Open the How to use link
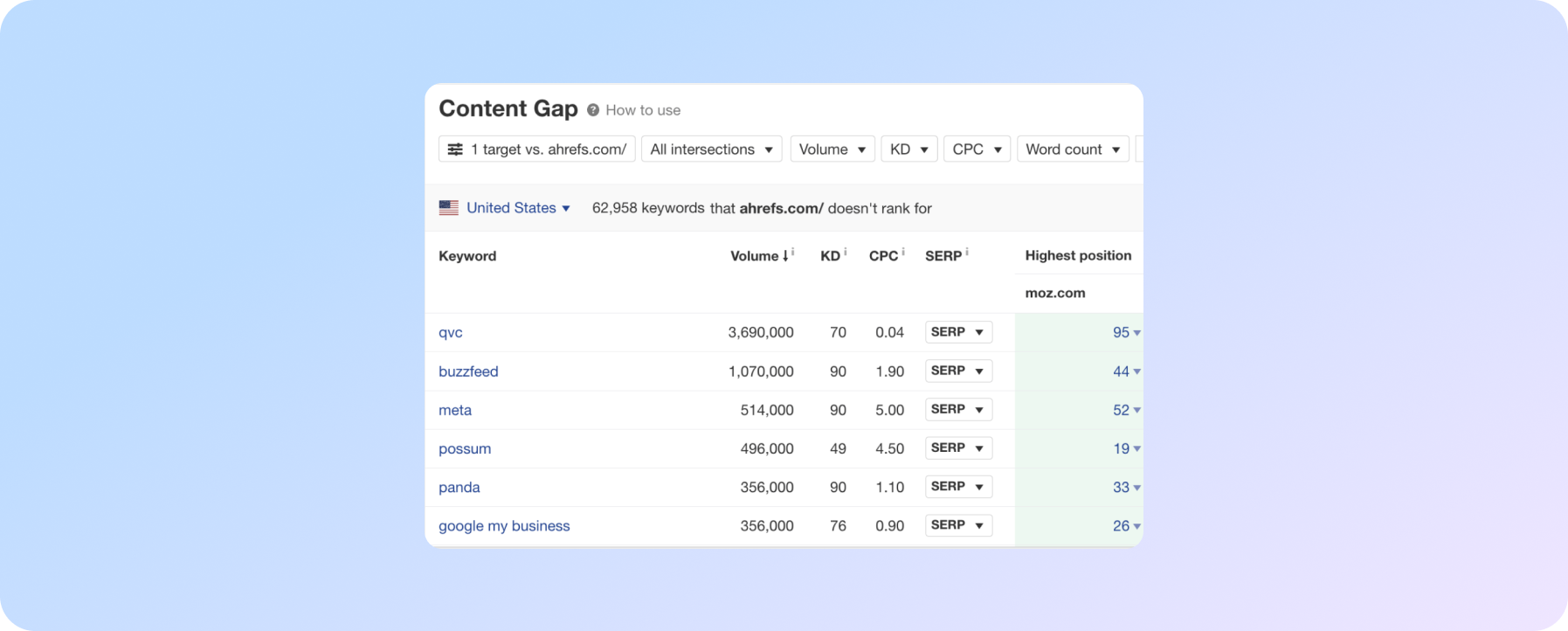The image size is (1568, 631). tap(643, 110)
